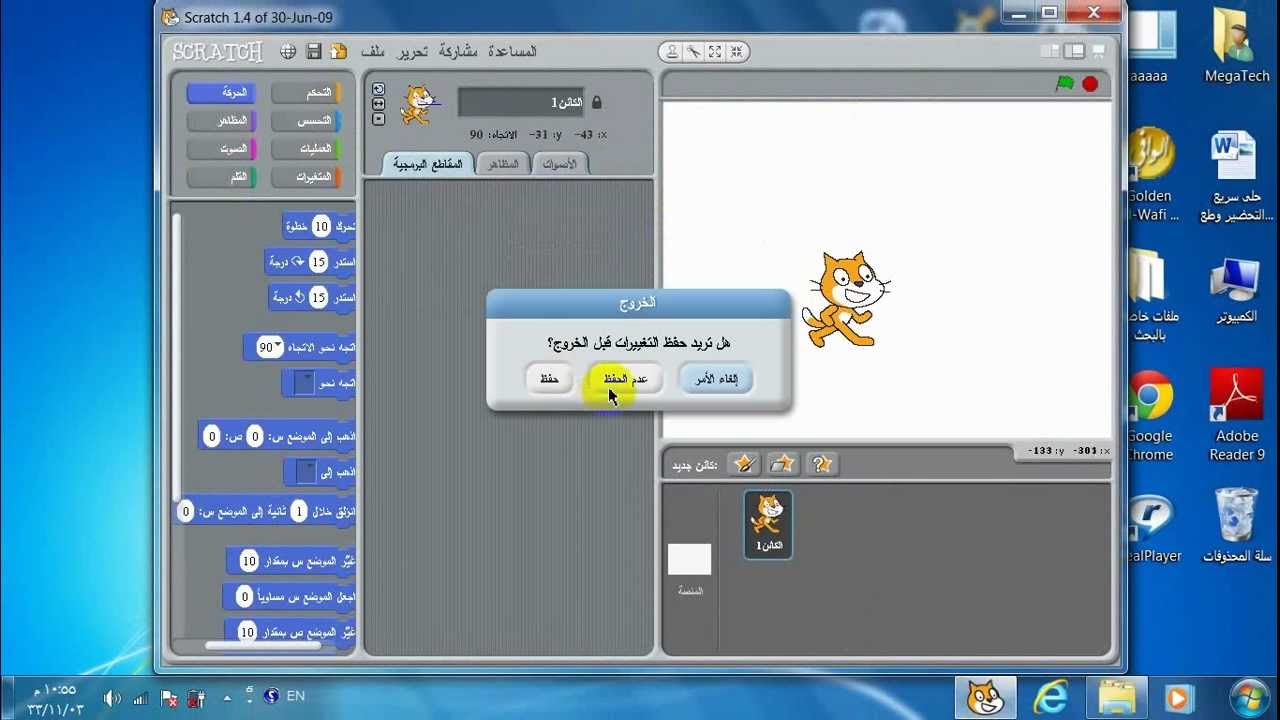
Task: Enable free rotation style for the sprite
Action: click(x=378, y=89)
